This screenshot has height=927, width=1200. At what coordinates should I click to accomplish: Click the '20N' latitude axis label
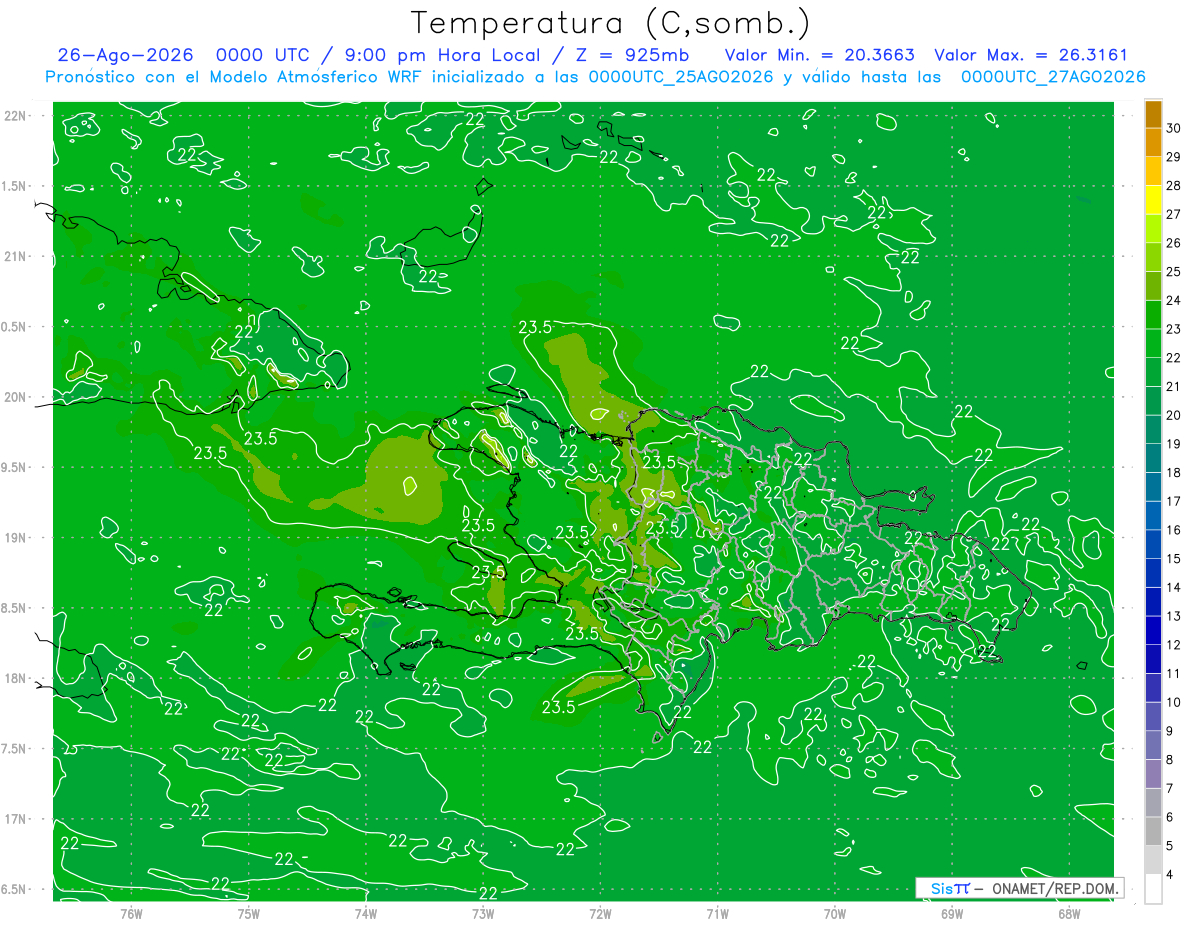click(x=16, y=398)
